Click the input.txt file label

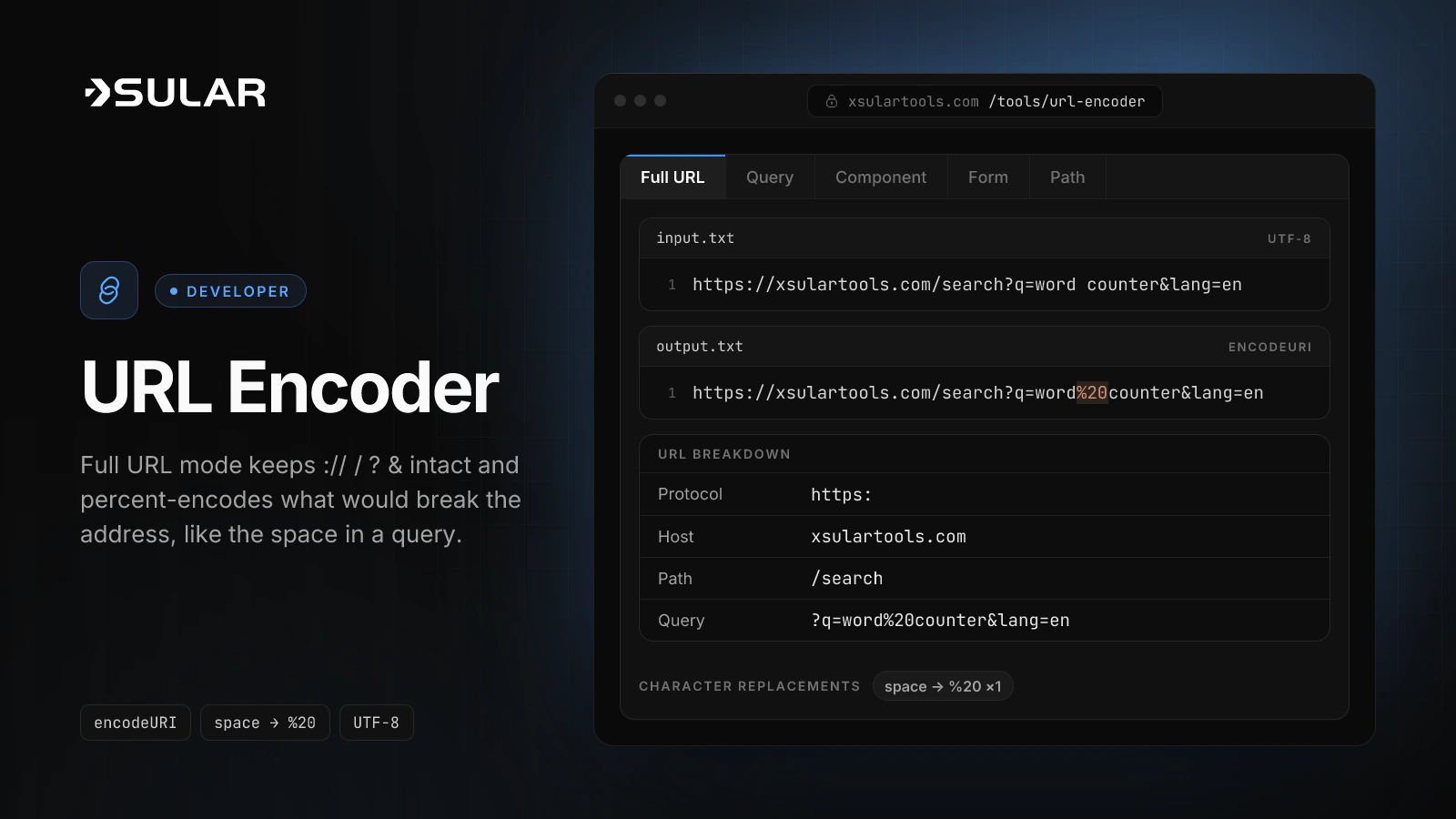tap(695, 238)
